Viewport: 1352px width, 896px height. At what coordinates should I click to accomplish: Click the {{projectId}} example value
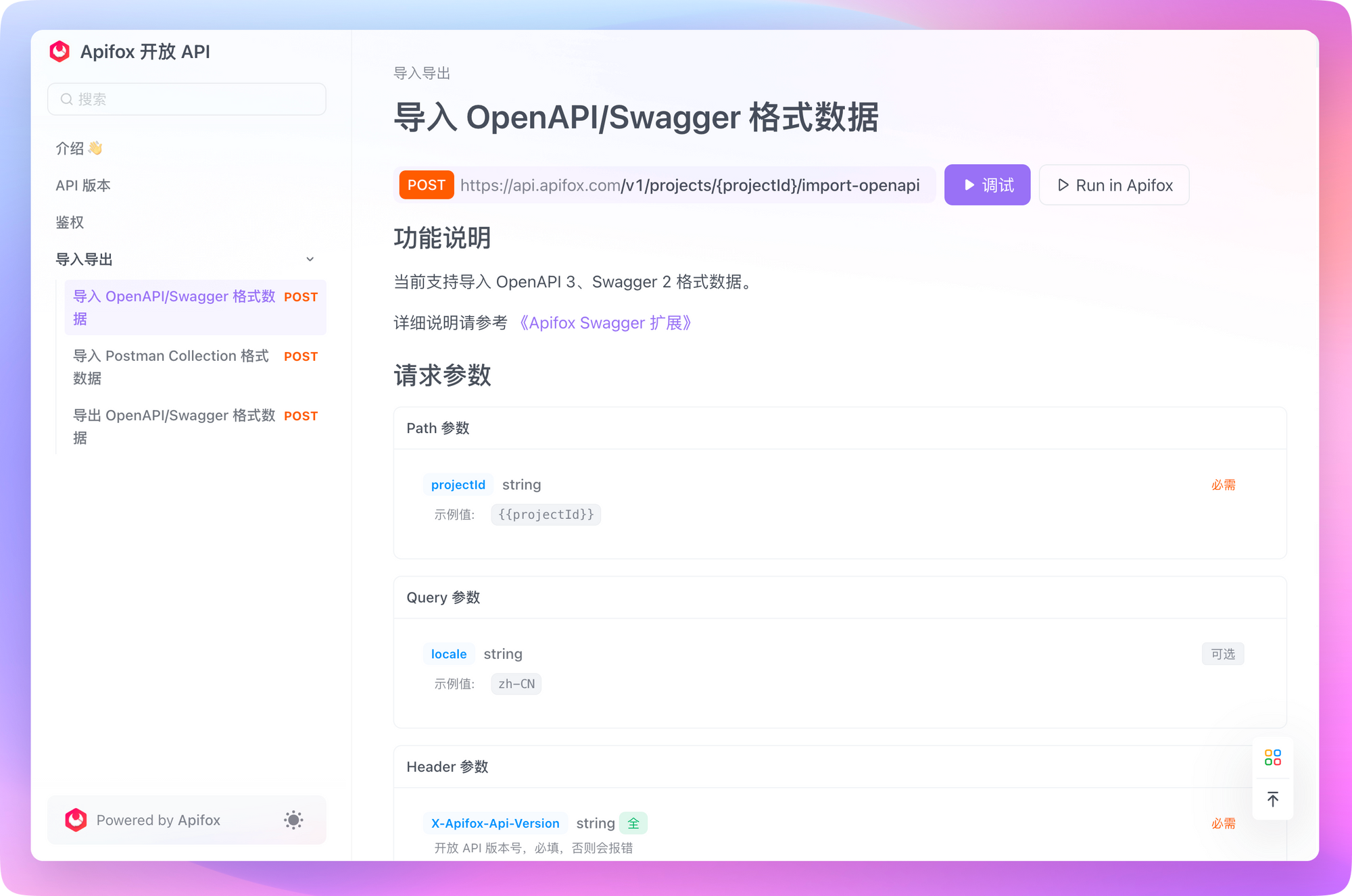546,515
